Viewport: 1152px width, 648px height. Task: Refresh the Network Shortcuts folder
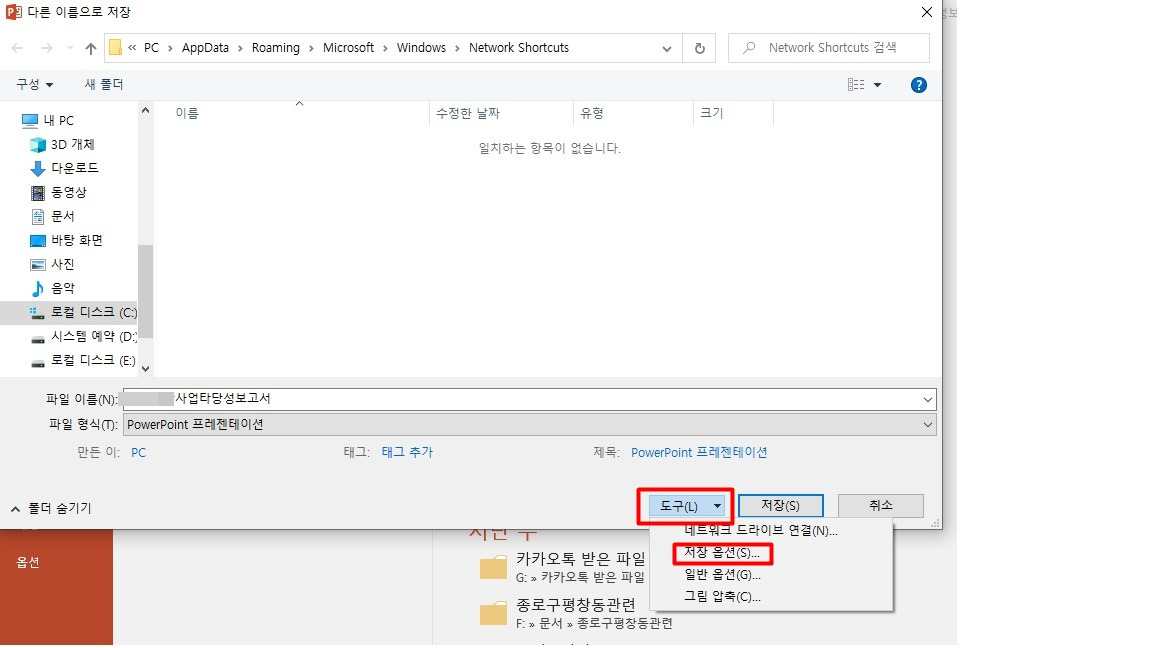click(699, 48)
